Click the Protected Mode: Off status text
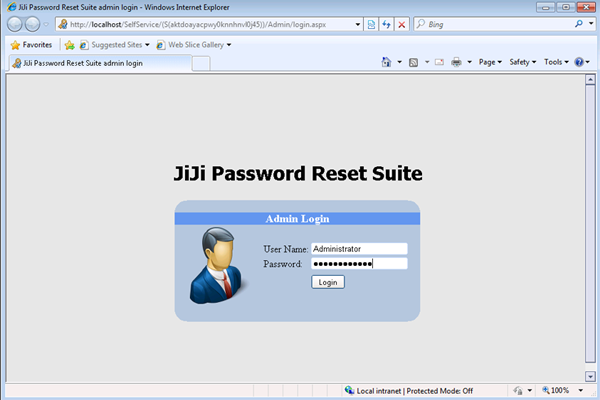 440,391
